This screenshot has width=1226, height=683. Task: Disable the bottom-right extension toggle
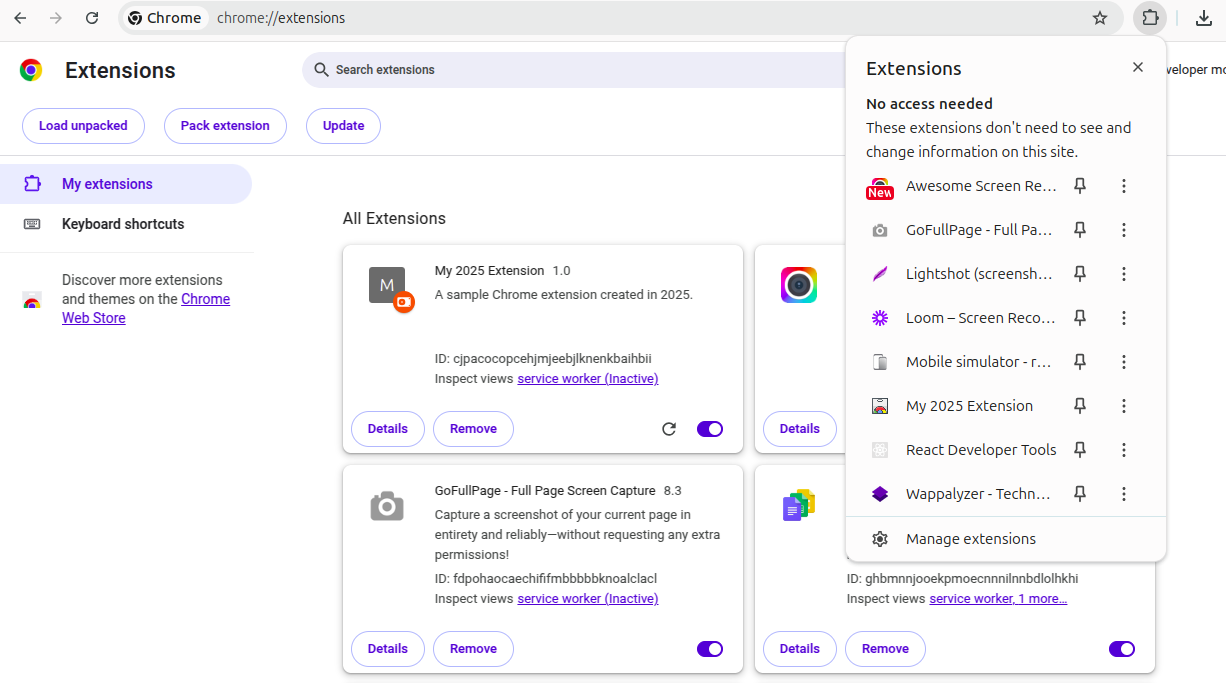(x=1122, y=649)
